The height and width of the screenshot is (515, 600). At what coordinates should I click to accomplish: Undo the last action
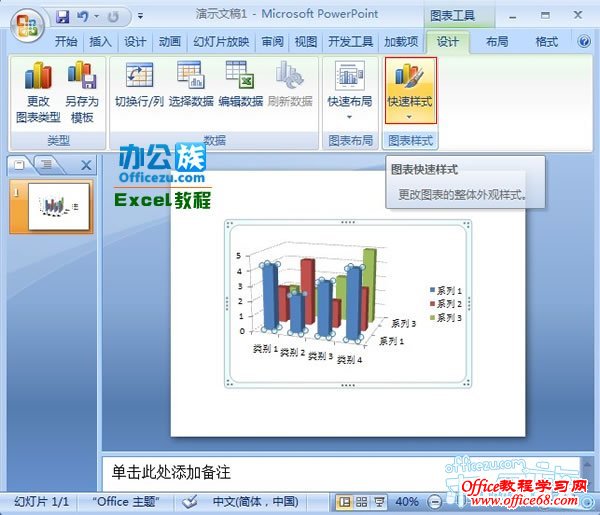pyautogui.click(x=83, y=16)
